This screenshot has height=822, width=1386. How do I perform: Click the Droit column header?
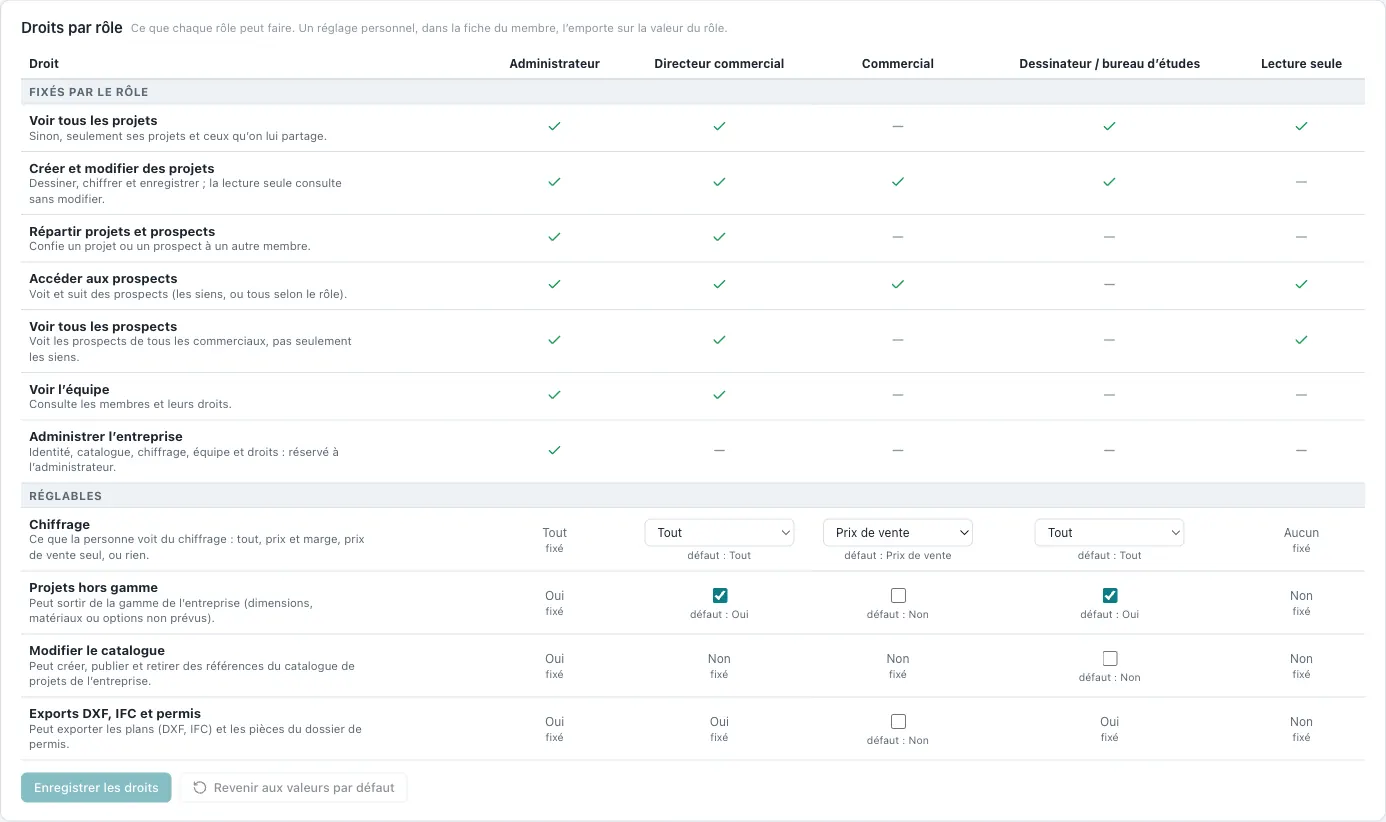44,64
